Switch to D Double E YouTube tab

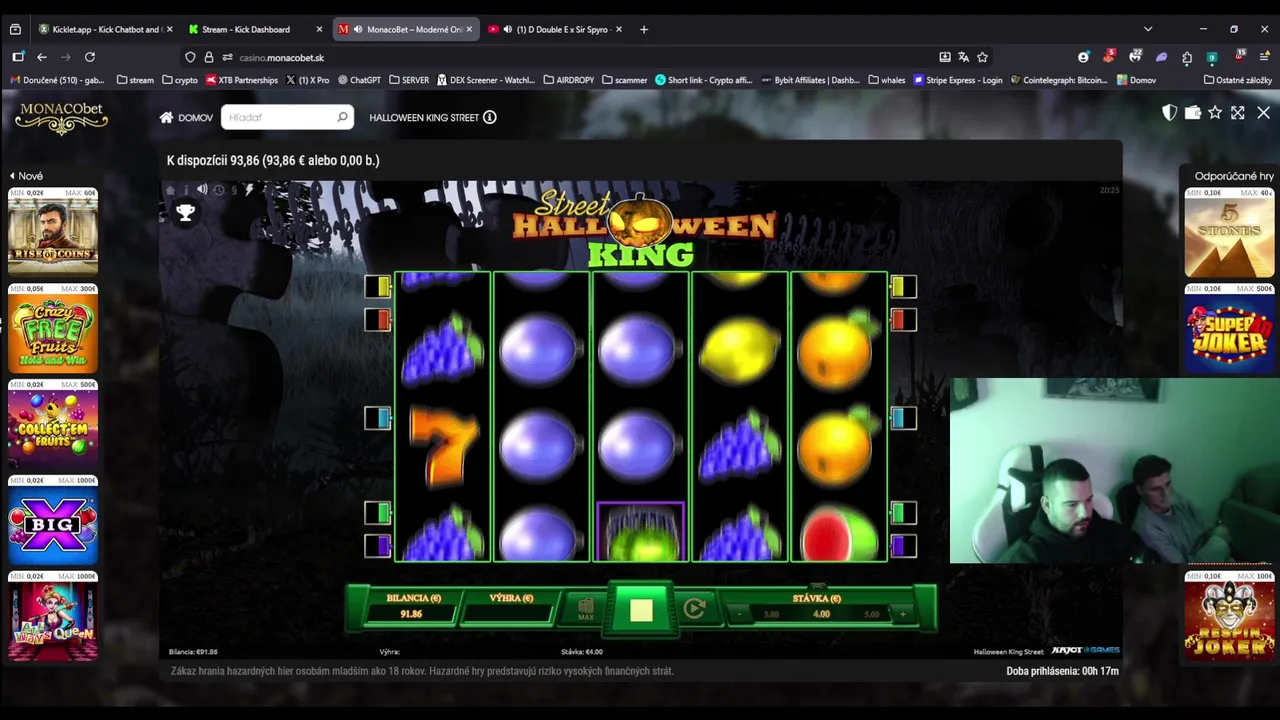(x=555, y=29)
